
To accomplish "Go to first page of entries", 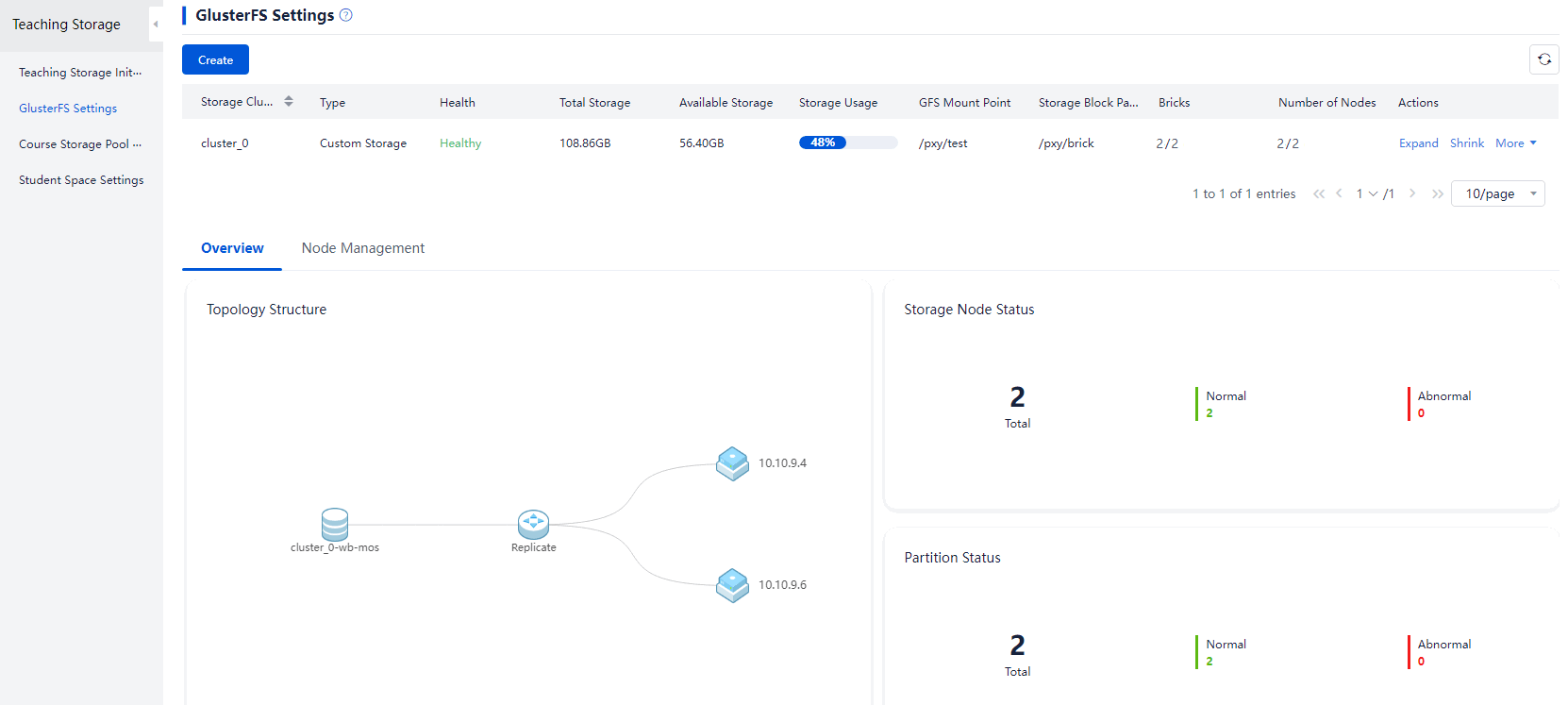I will (1319, 193).
